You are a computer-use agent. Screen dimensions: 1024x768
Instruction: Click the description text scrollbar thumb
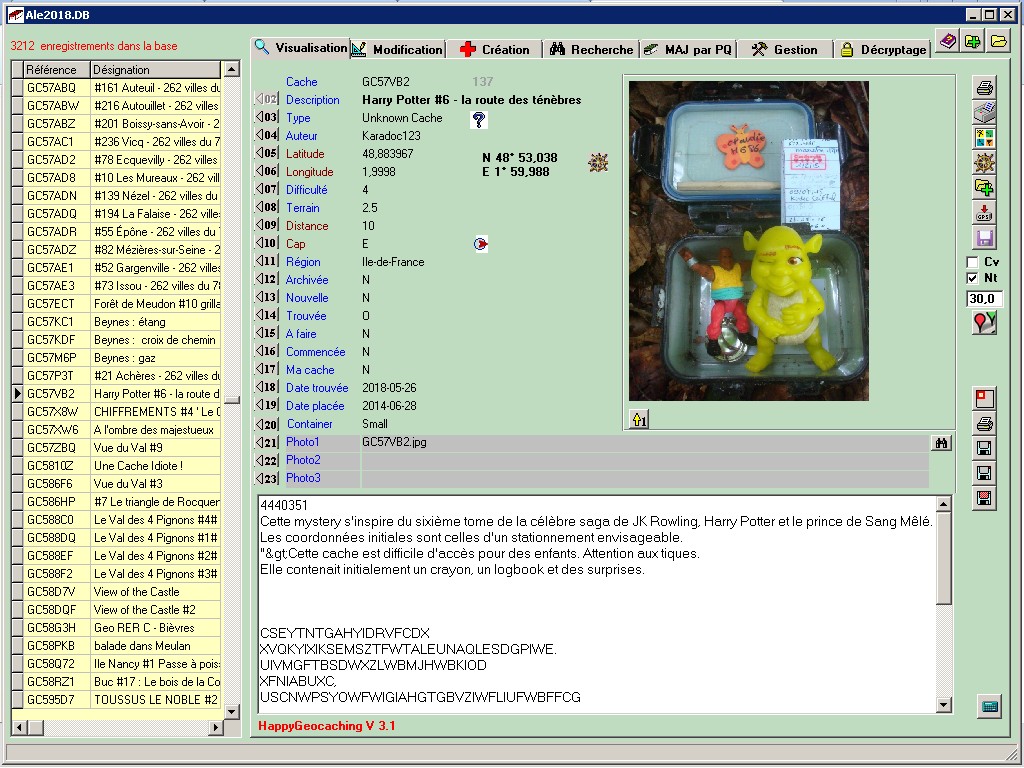(x=944, y=559)
